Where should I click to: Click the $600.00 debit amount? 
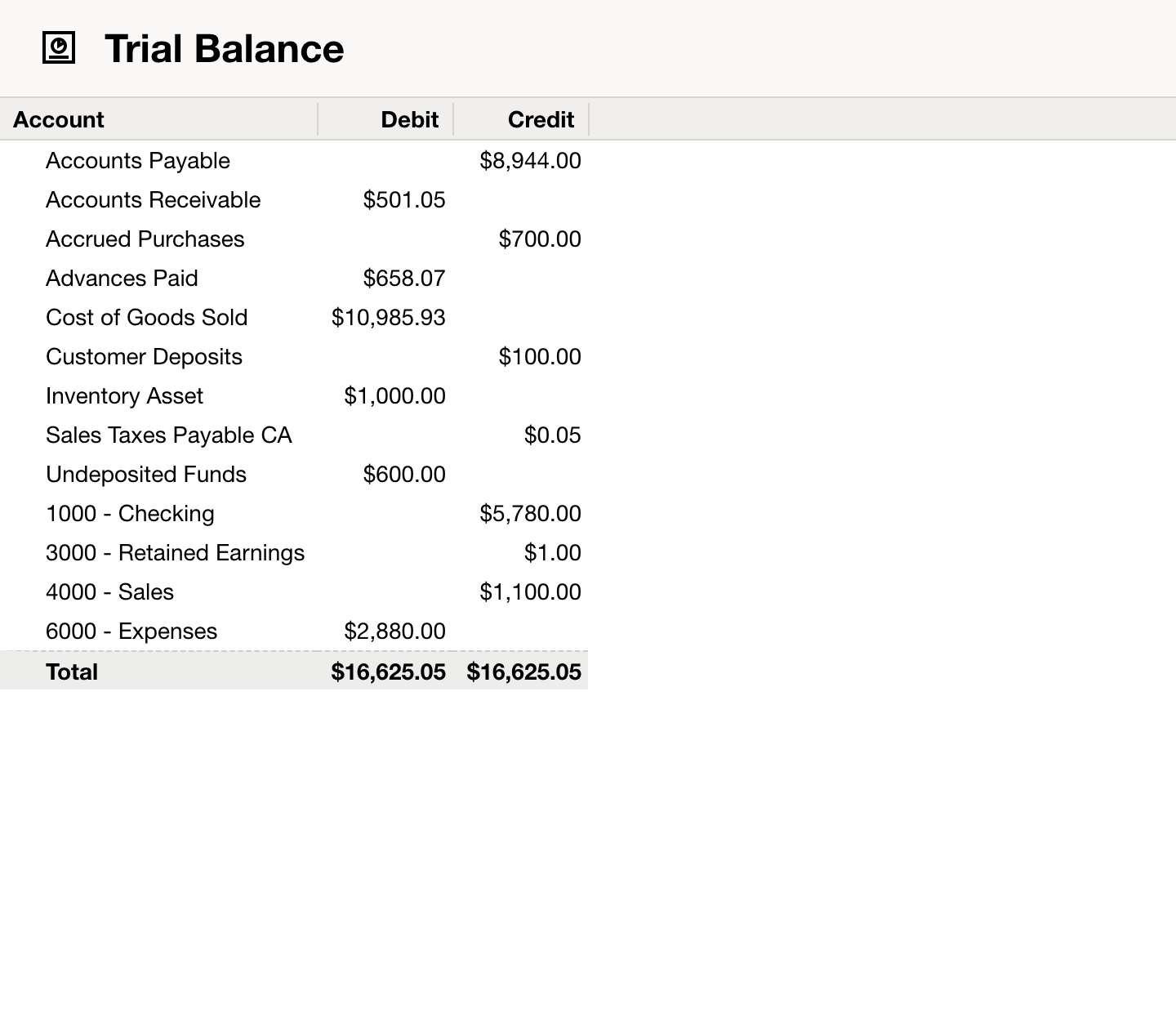404,475
